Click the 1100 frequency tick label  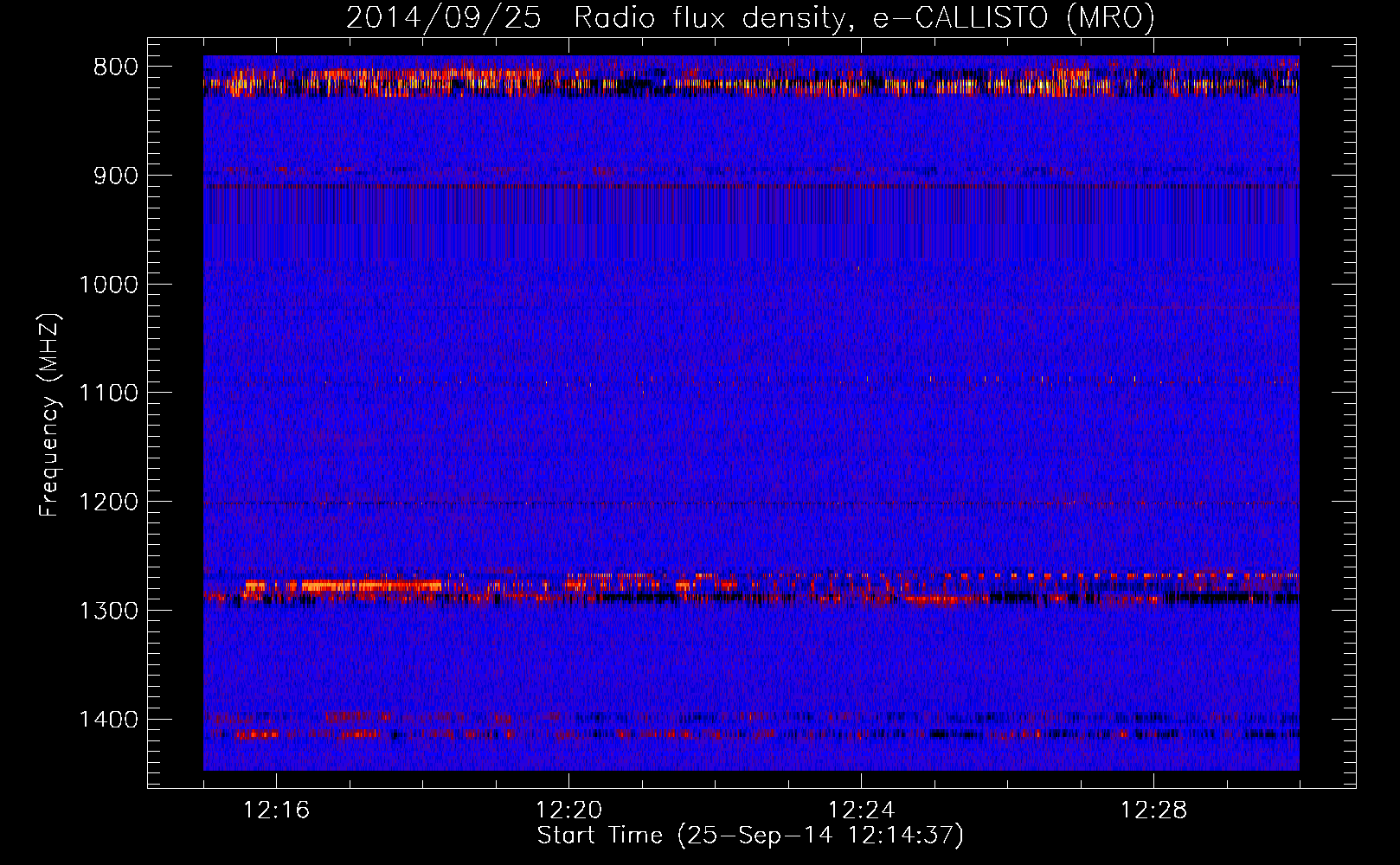108,393
